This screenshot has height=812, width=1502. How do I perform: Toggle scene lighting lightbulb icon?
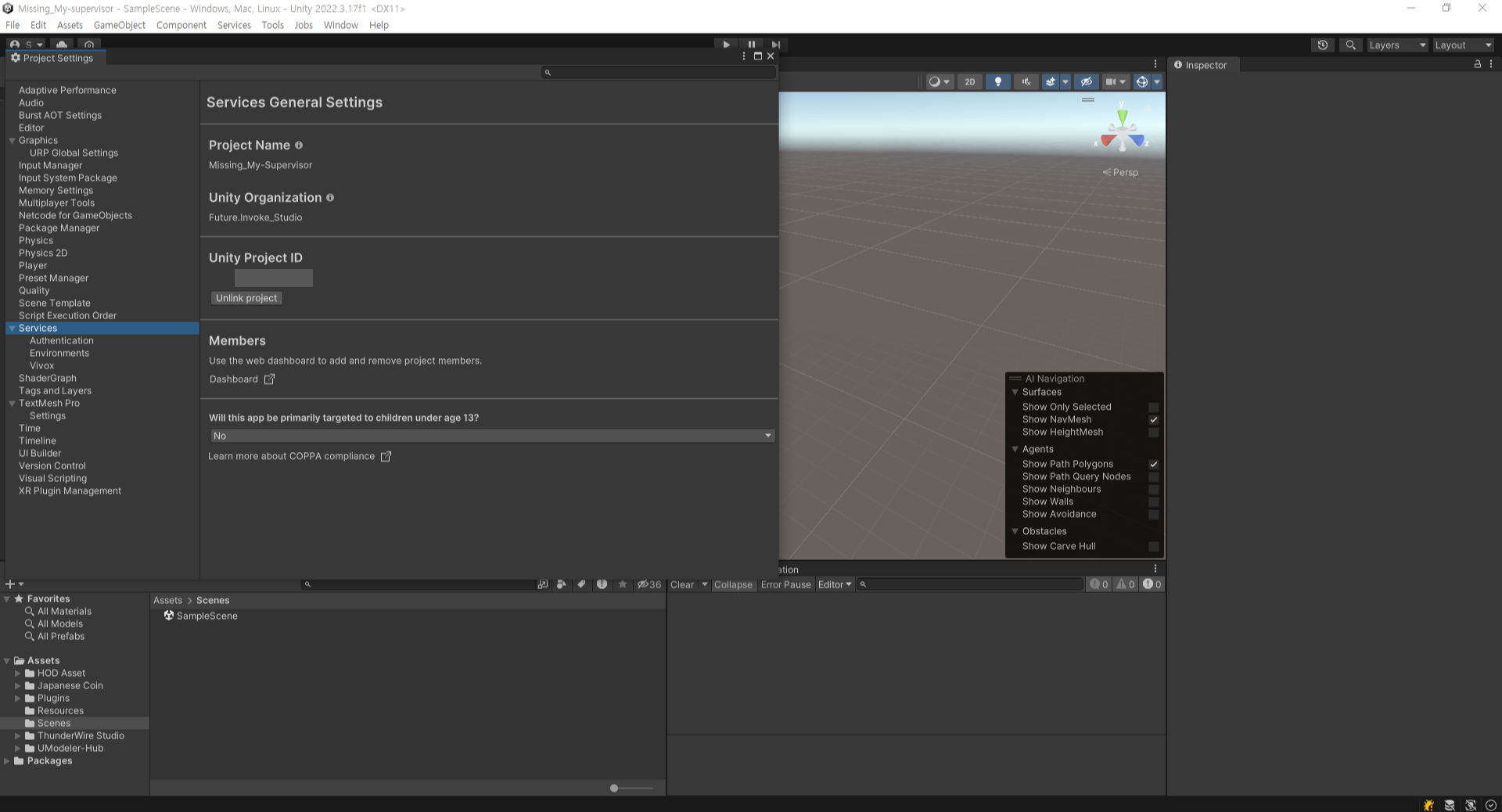[x=997, y=81]
